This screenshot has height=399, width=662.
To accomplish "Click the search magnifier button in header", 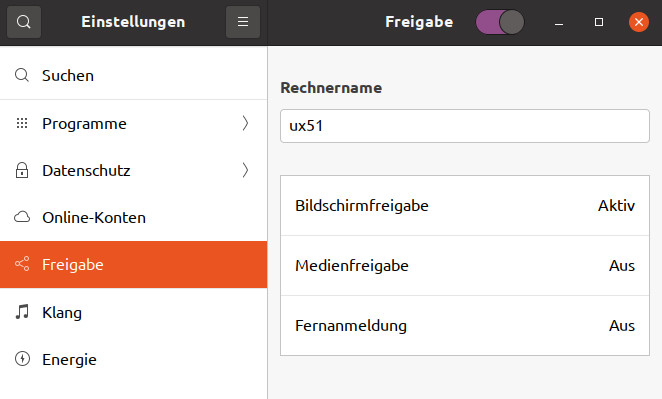I will point(24,22).
